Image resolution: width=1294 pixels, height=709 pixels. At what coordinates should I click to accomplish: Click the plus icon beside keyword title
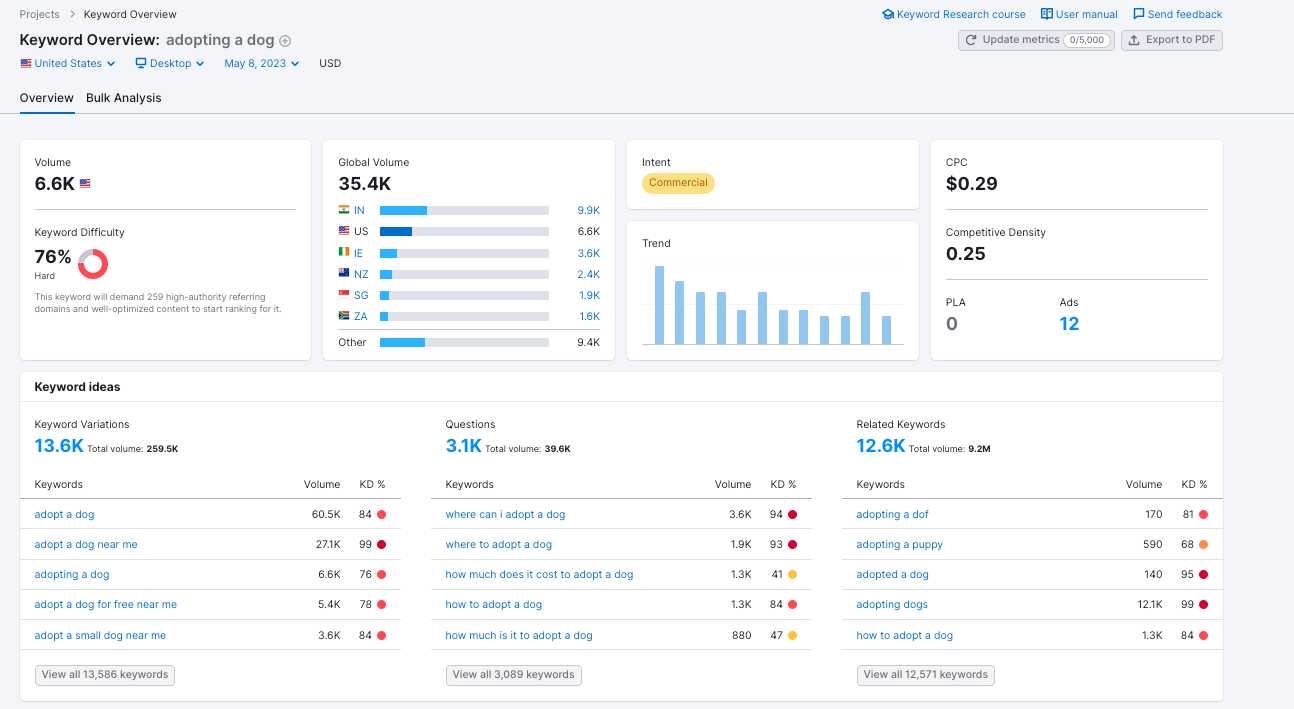[x=285, y=41]
